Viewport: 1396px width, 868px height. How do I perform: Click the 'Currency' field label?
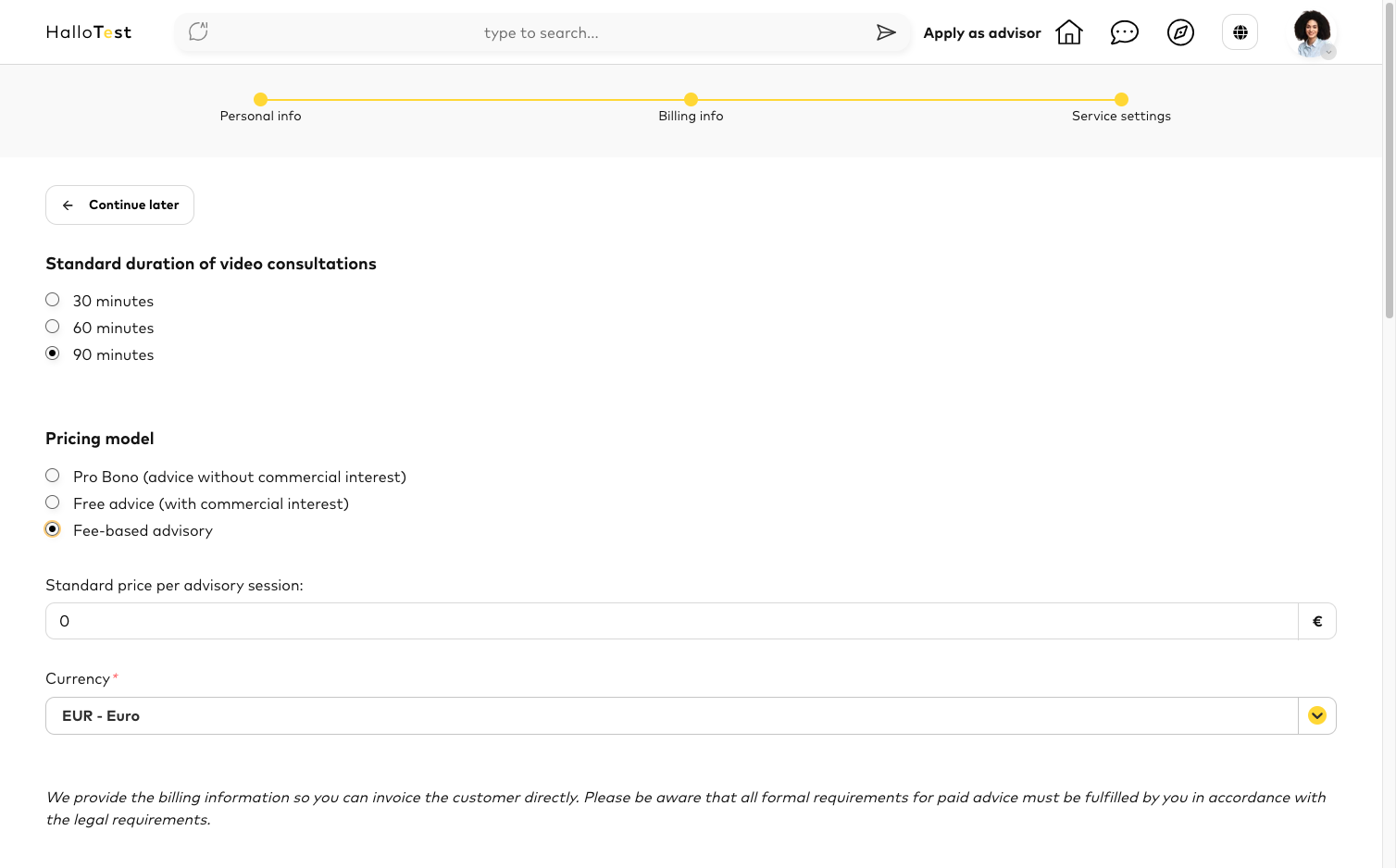click(78, 678)
